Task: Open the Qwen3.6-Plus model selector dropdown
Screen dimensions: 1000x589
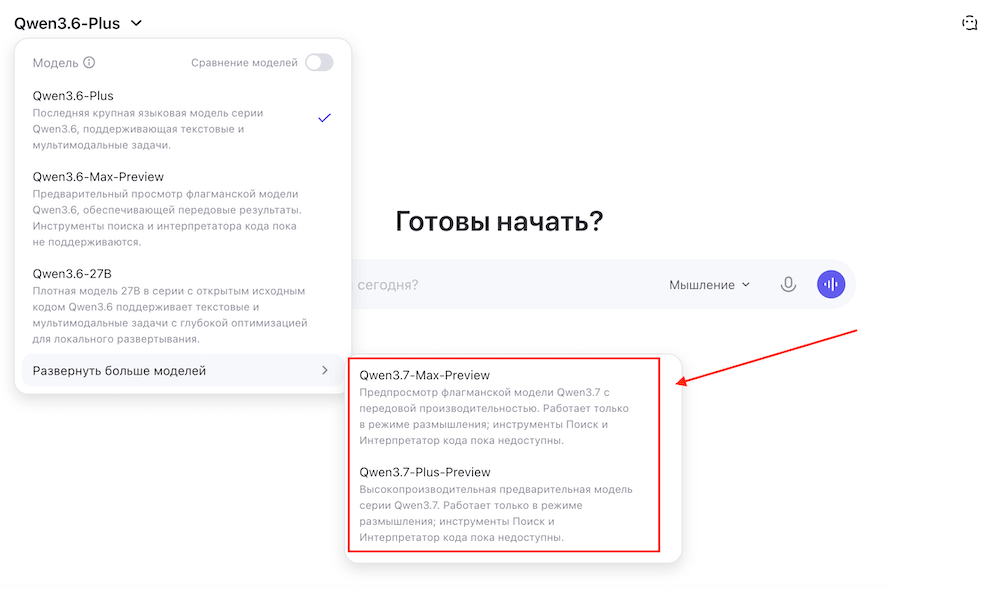Action: pos(78,24)
